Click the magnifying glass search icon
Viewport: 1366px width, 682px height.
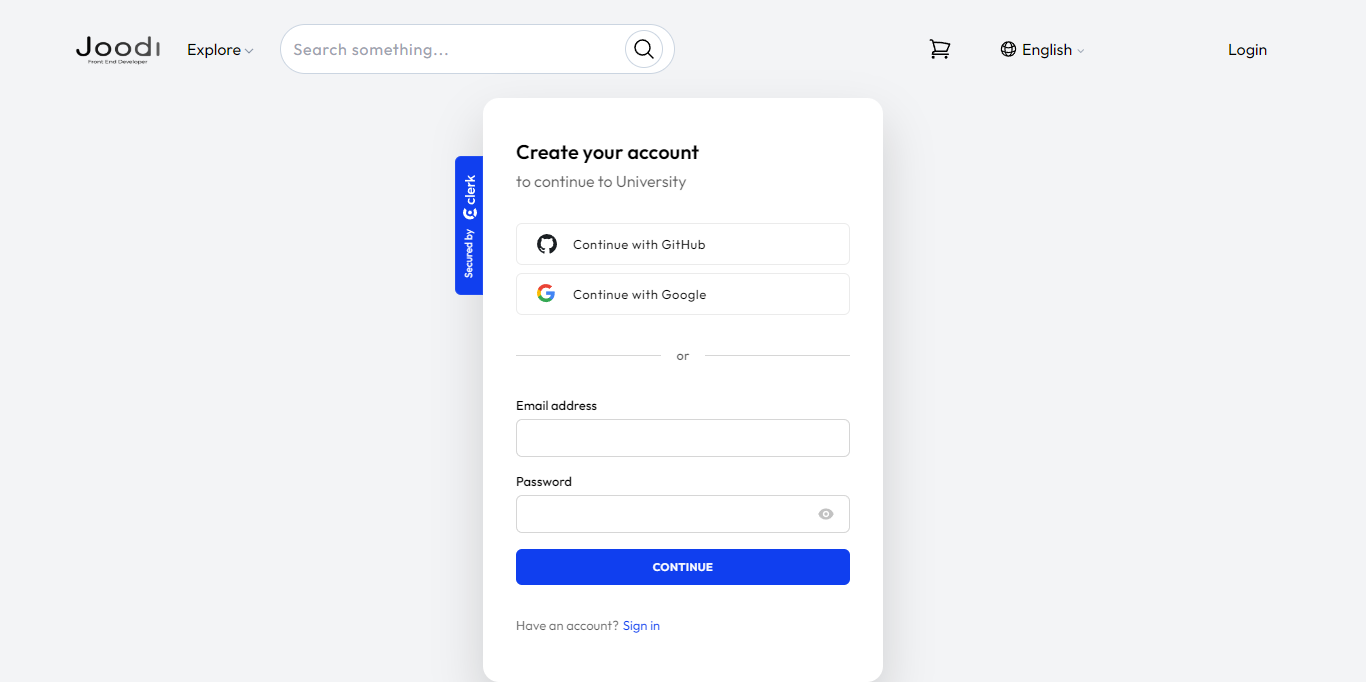(644, 49)
